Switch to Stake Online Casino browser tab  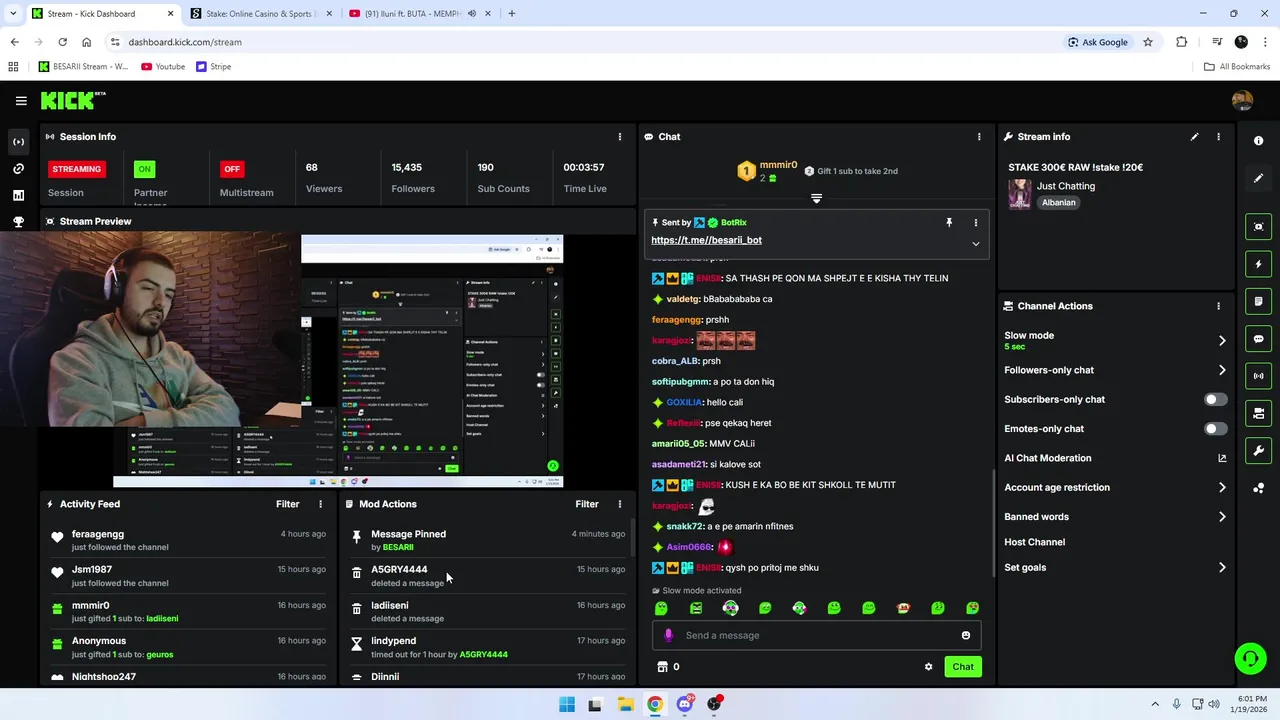pyautogui.click(x=260, y=14)
